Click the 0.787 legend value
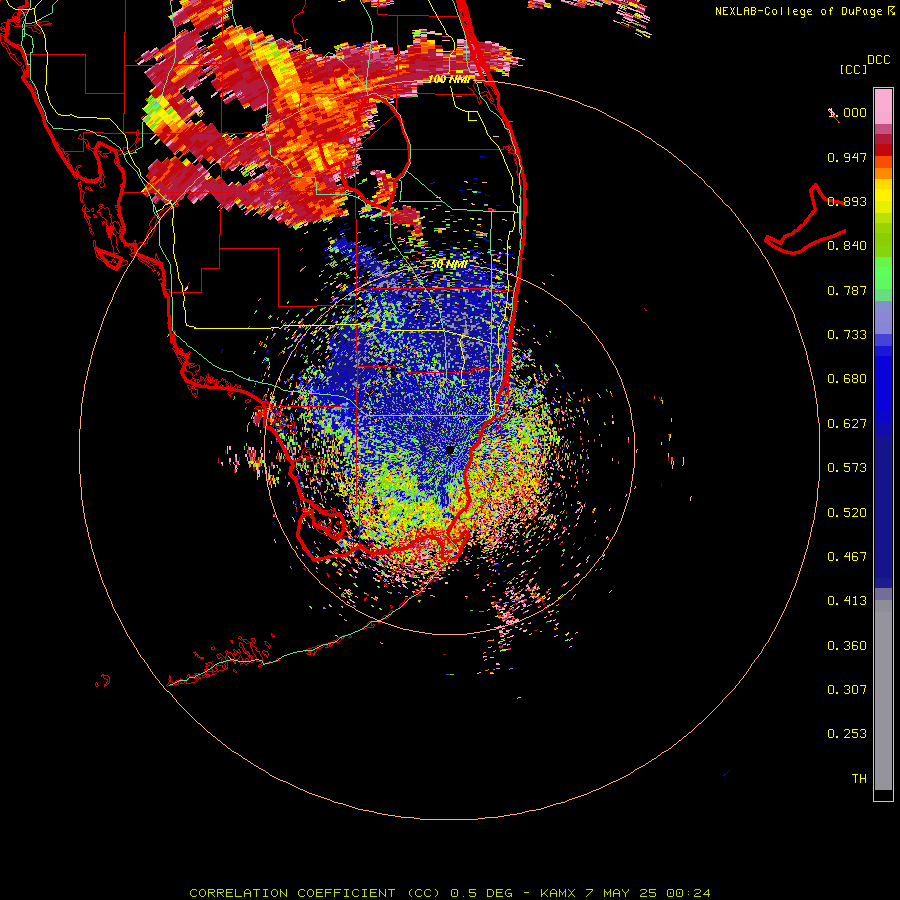The image size is (900, 900). tap(847, 290)
